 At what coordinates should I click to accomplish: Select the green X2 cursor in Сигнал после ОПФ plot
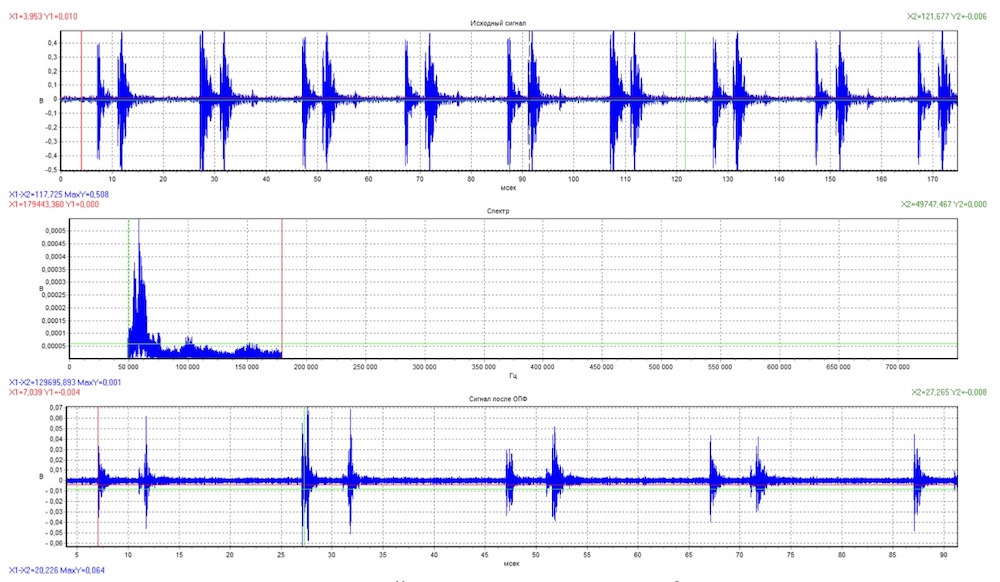point(304,476)
